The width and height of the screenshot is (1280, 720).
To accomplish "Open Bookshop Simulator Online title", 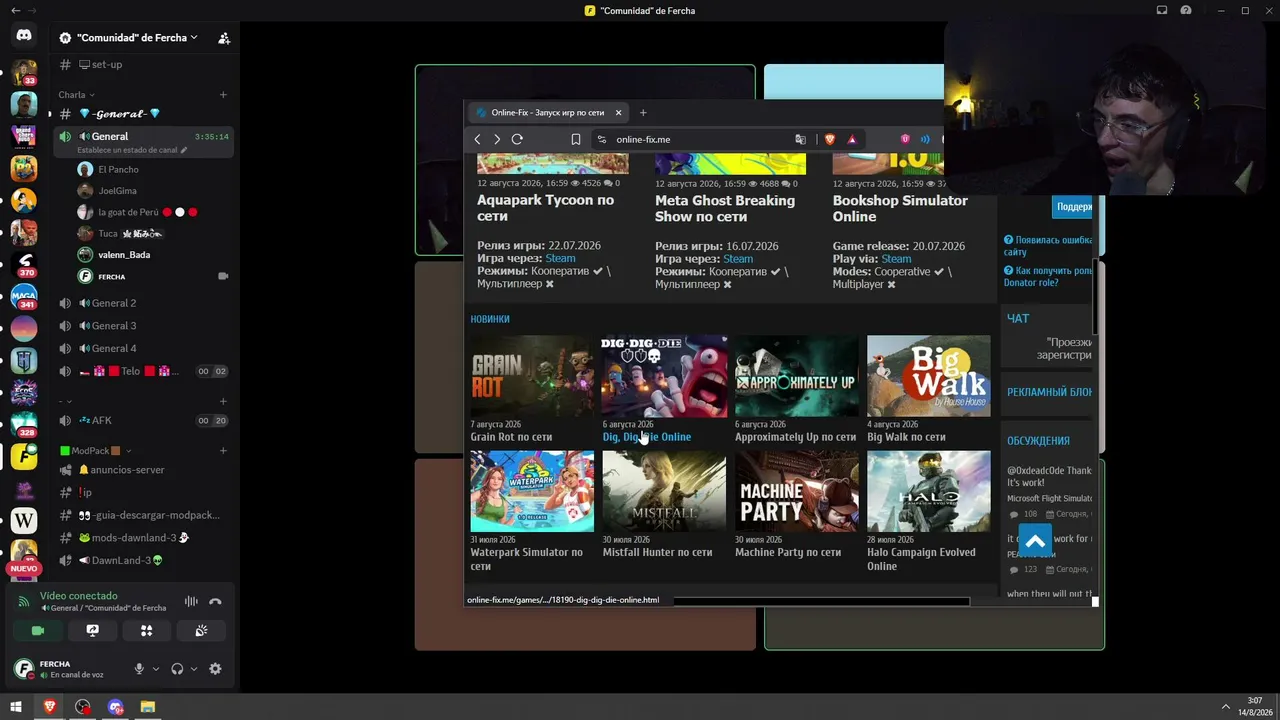I will pos(900,208).
